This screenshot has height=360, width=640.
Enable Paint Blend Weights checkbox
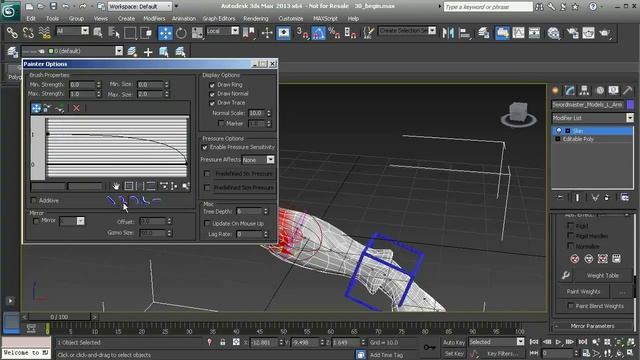(571, 306)
